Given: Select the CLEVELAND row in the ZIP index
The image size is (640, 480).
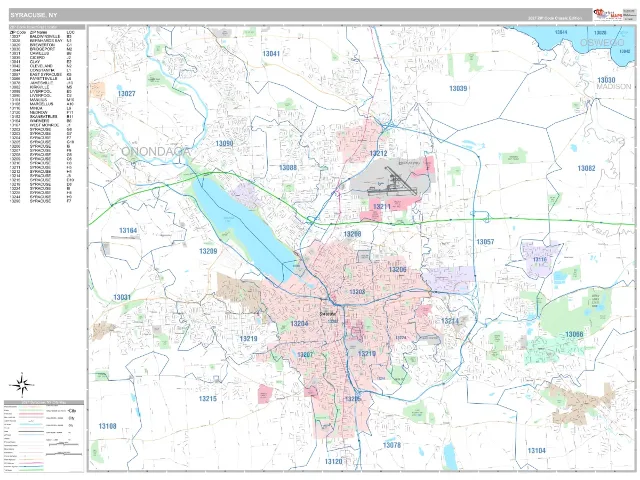Looking at the screenshot, I should [x=41, y=66].
